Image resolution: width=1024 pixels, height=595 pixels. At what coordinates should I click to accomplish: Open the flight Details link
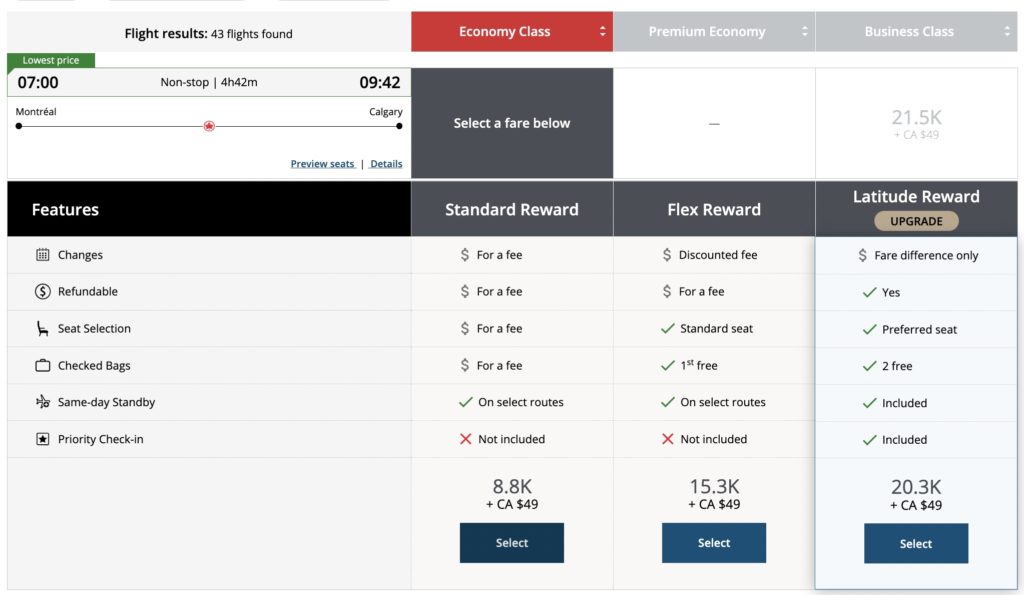click(386, 164)
